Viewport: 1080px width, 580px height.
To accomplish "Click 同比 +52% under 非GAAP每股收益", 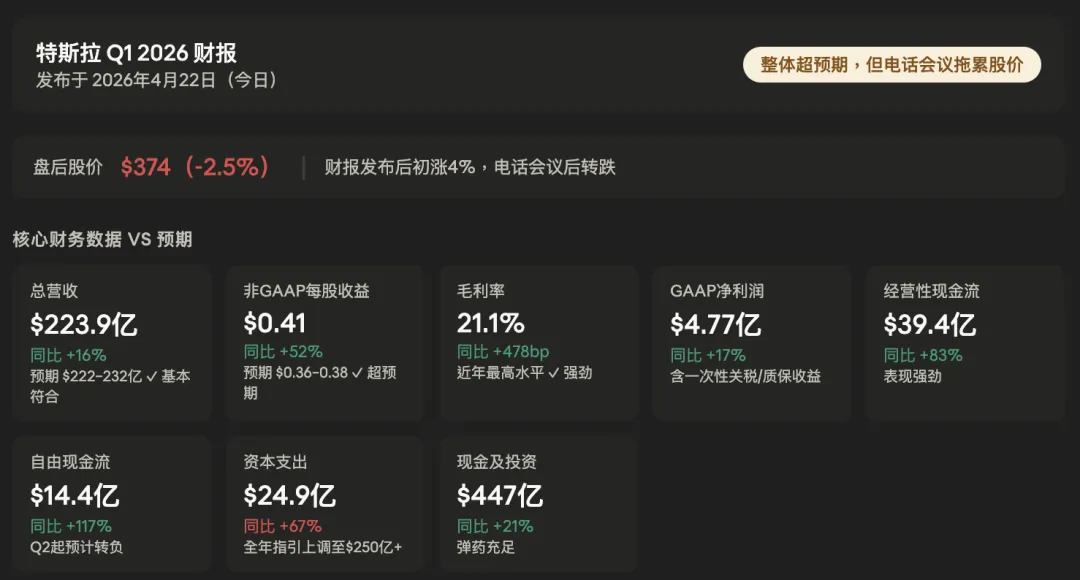I will point(283,352).
